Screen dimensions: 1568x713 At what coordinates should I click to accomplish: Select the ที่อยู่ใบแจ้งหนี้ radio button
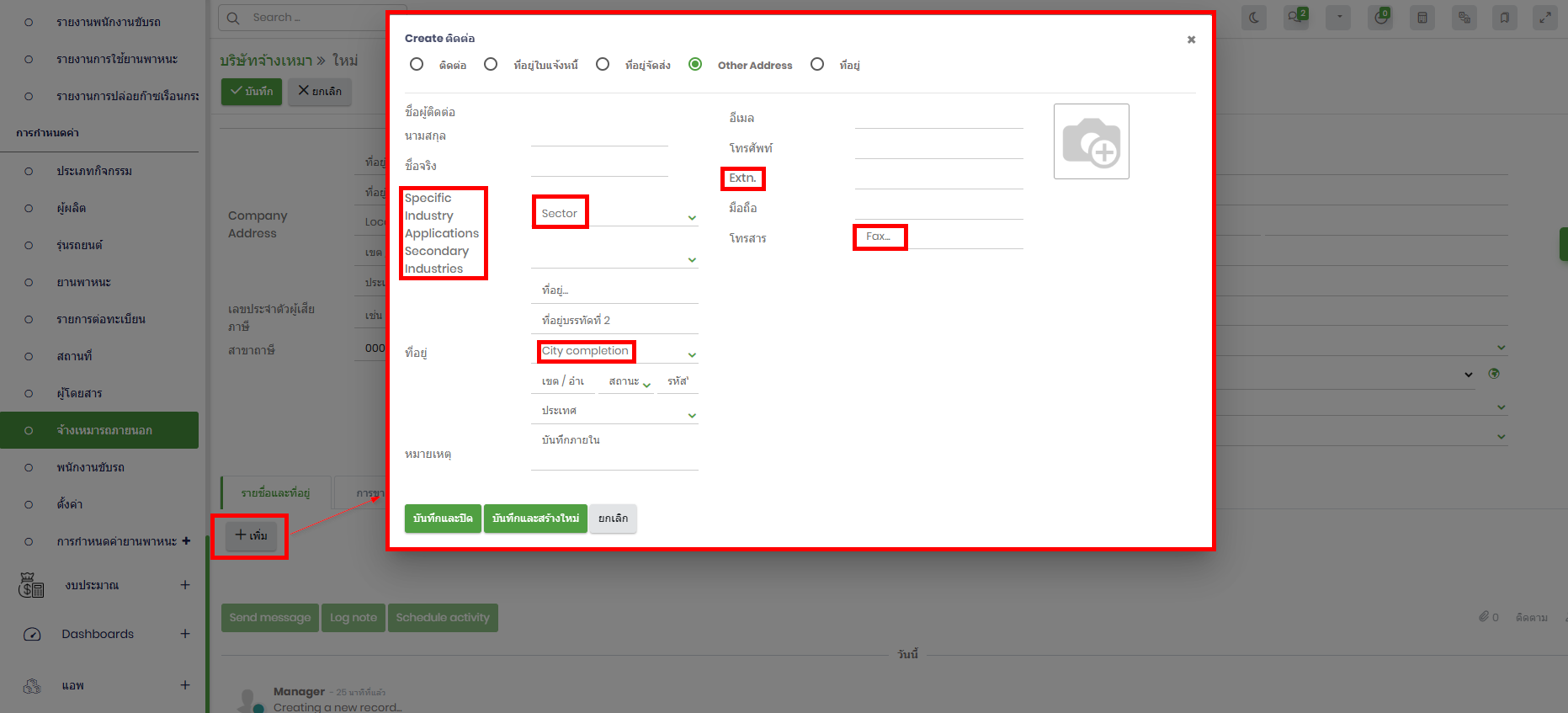pyautogui.click(x=491, y=65)
